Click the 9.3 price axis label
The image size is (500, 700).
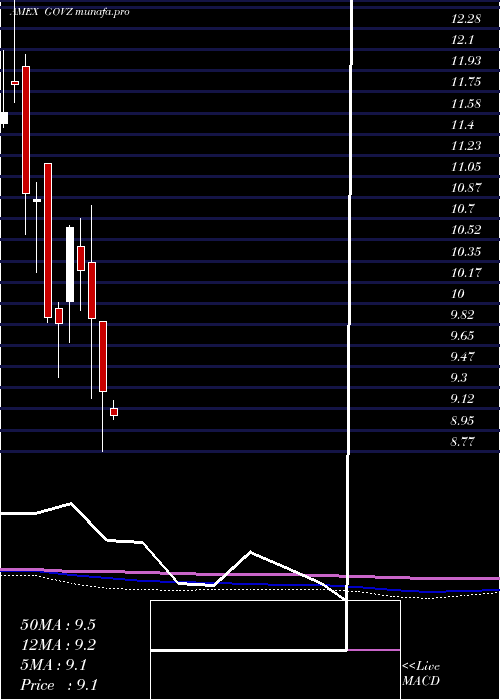(459, 378)
